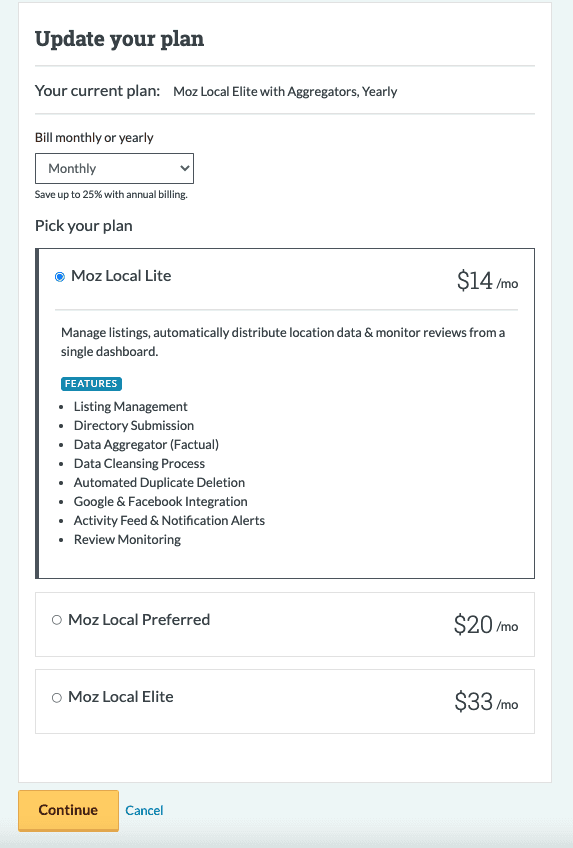
Task: Click 'Moz Local Elite with Aggregators, Yearly' text
Action: [285, 91]
